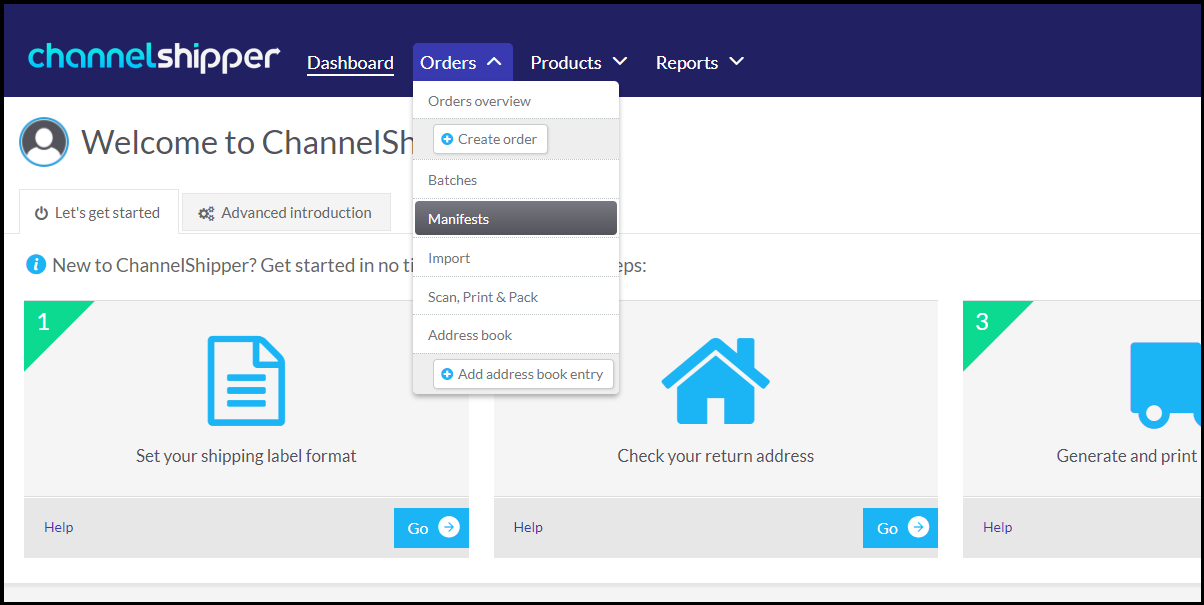The width and height of the screenshot is (1204, 605).
Task: Click the shipping label document icon
Action: click(246, 381)
